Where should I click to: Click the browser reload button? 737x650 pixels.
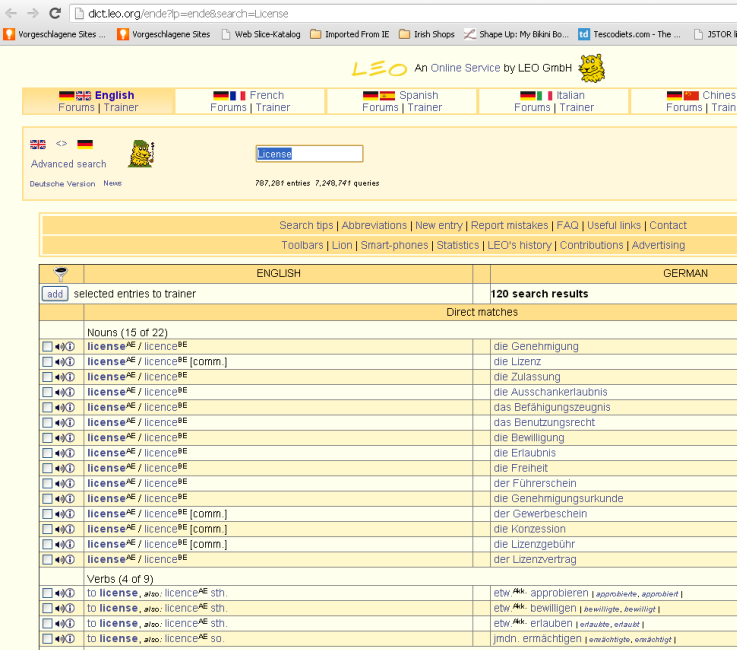(55, 13)
